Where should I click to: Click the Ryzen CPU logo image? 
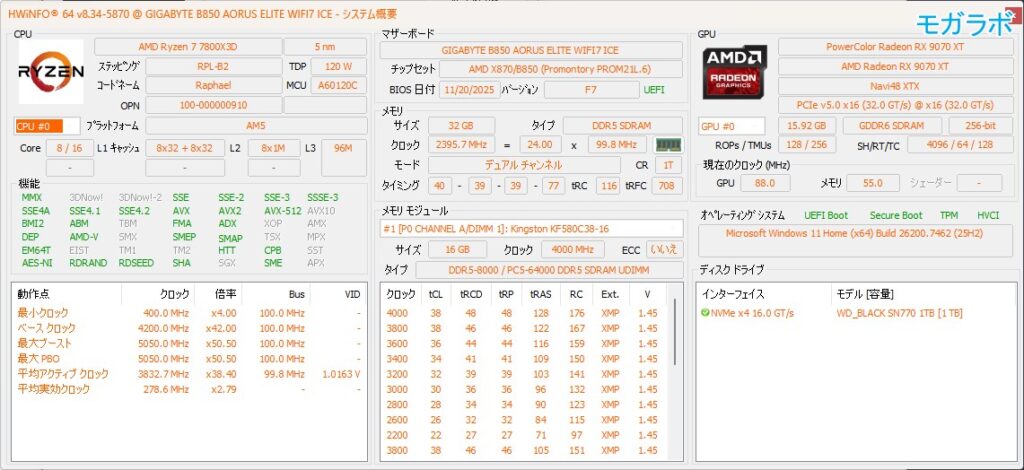coord(51,71)
